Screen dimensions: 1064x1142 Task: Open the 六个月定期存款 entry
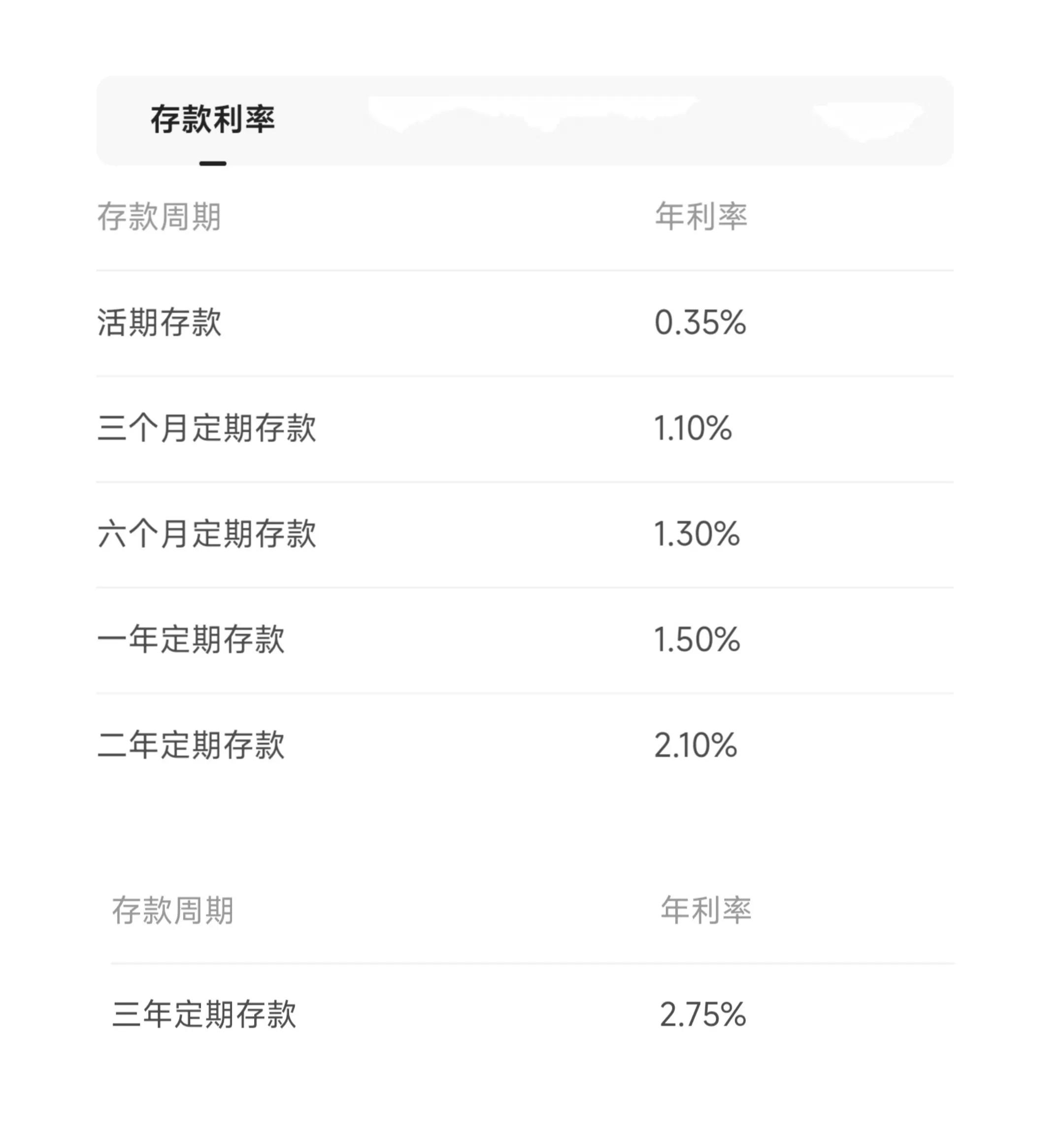click(206, 534)
